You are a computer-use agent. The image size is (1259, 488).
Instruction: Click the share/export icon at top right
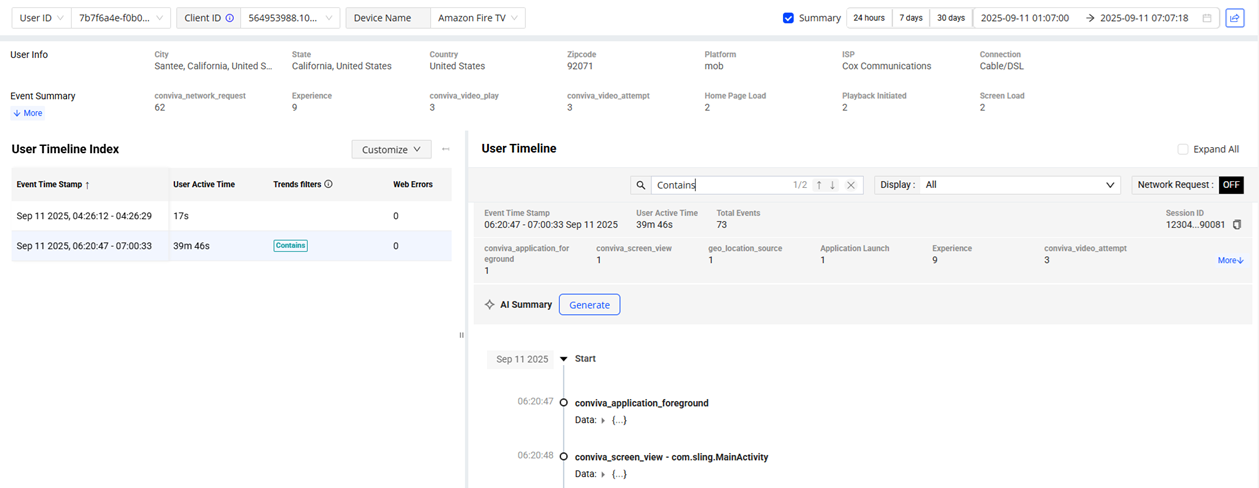tap(1235, 18)
